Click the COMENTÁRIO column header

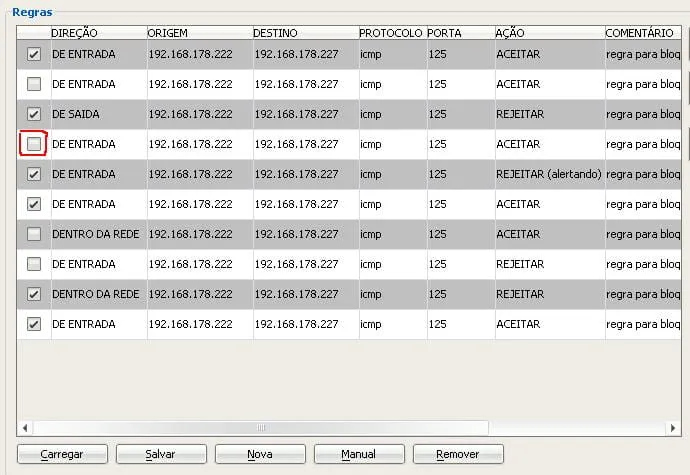643,33
